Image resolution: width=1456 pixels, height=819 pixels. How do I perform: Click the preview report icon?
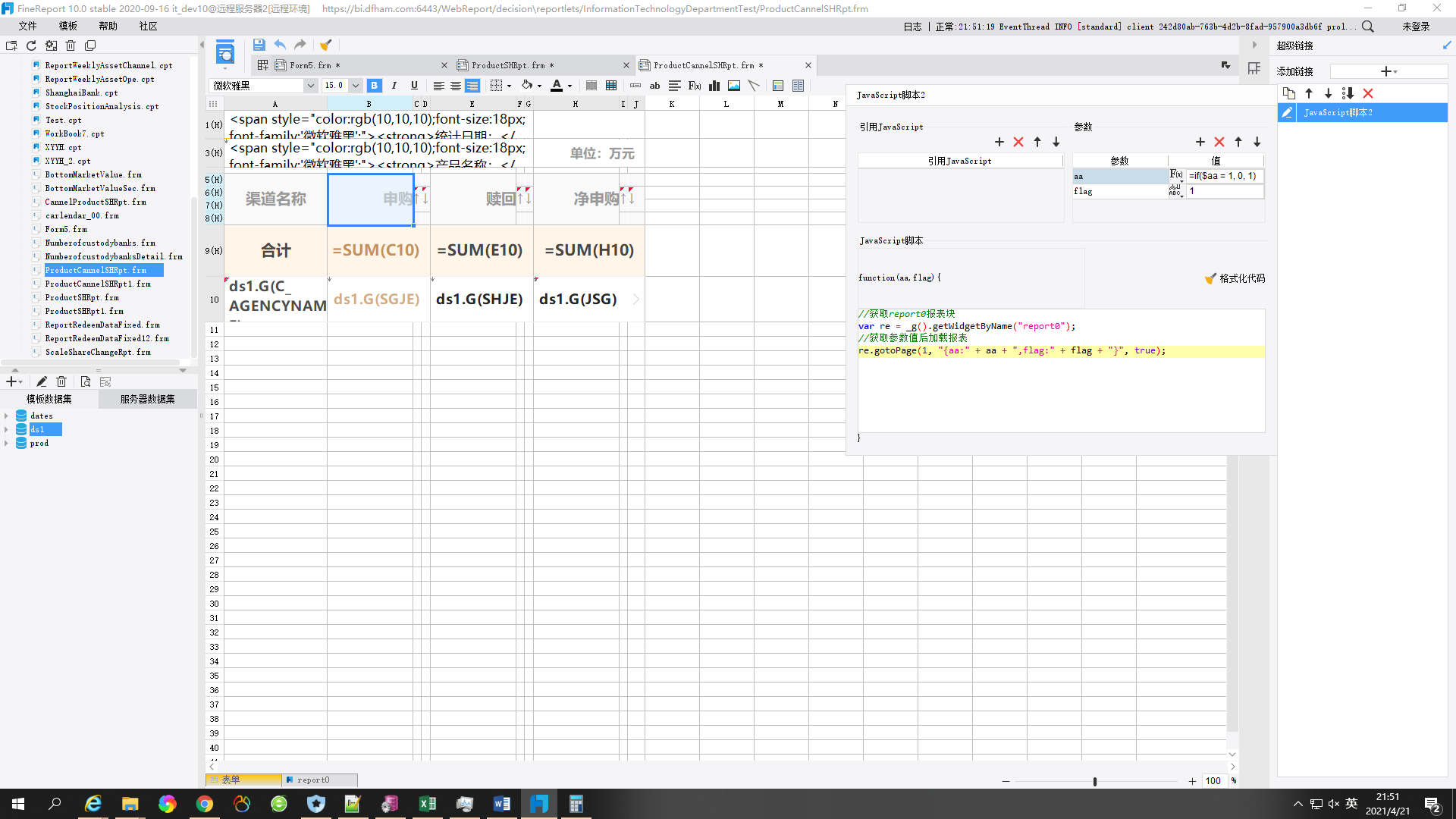pyautogui.click(x=224, y=54)
